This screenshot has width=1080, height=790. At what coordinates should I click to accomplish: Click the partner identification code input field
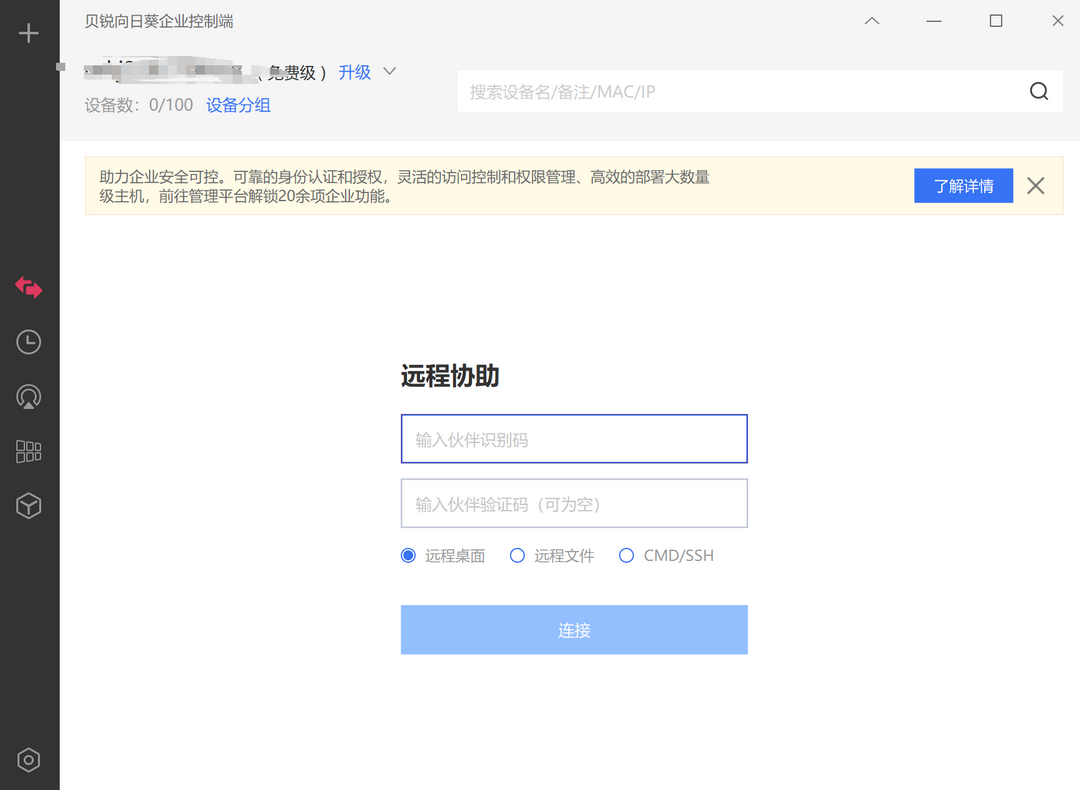point(574,438)
